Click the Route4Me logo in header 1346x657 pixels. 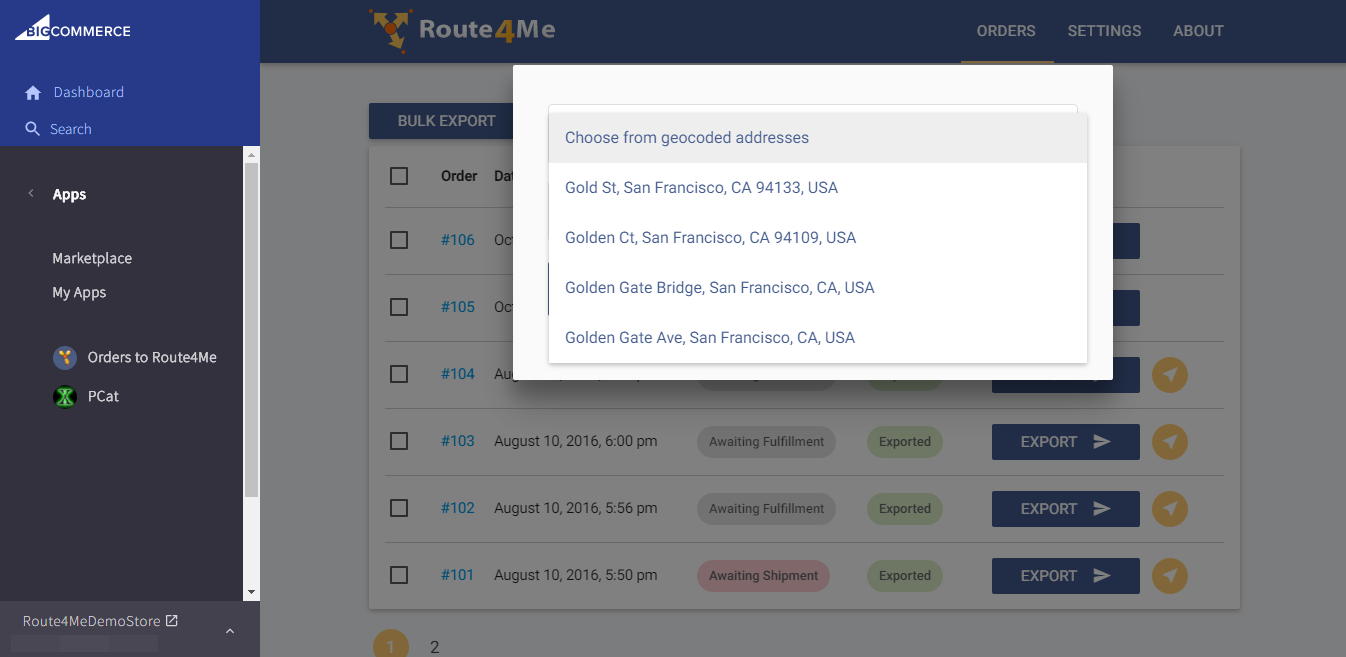click(462, 30)
